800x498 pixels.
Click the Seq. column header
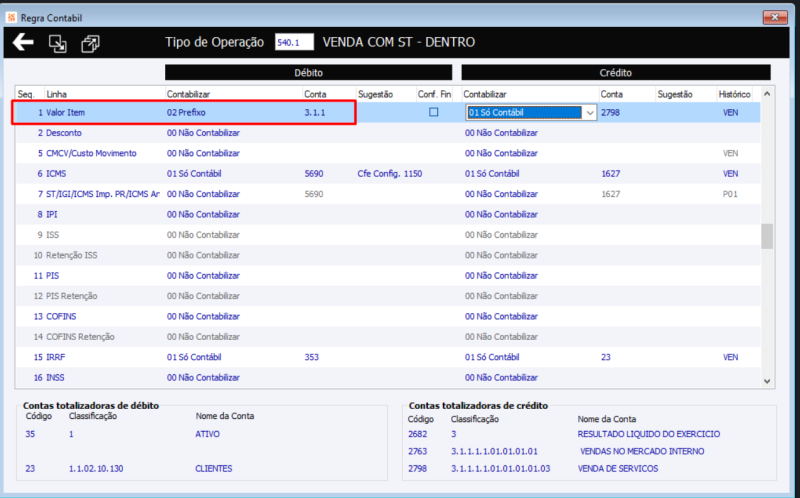[26, 94]
